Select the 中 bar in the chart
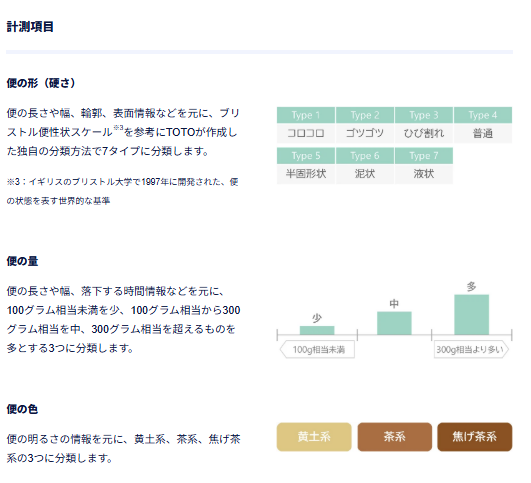Image resolution: width=531 pixels, height=483 pixels. coord(394,323)
